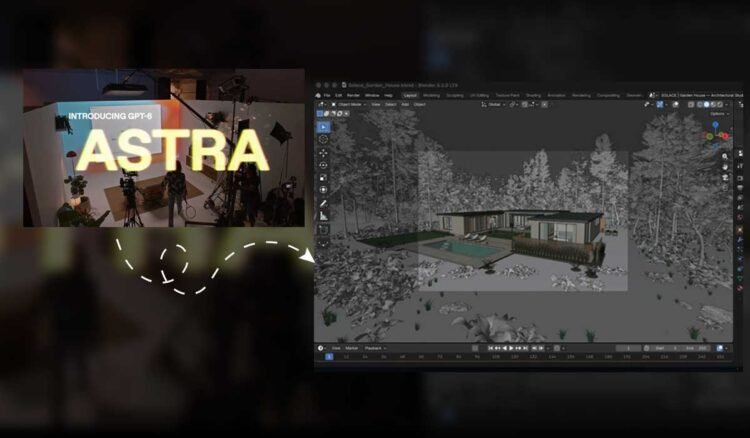The width and height of the screenshot is (750, 438).
Task: Expand the viewport Options dropdown
Action: [x=719, y=113]
